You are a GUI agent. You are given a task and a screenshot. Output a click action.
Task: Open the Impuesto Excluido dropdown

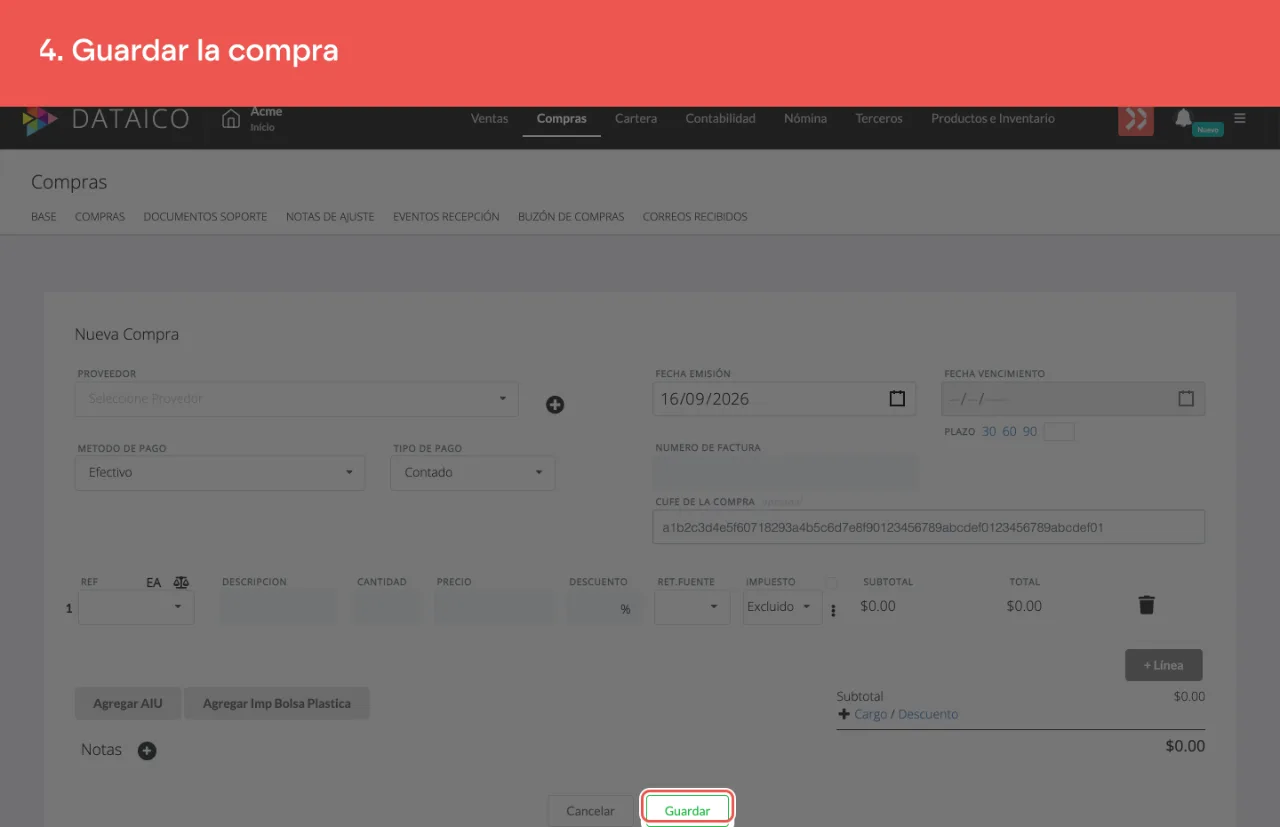click(x=782, y=607)
